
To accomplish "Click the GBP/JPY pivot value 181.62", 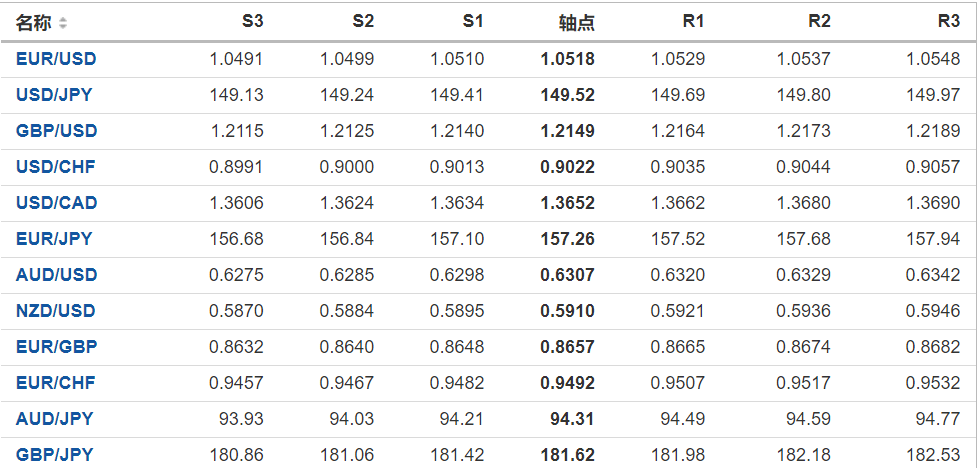I will click(x=567, y=455).
